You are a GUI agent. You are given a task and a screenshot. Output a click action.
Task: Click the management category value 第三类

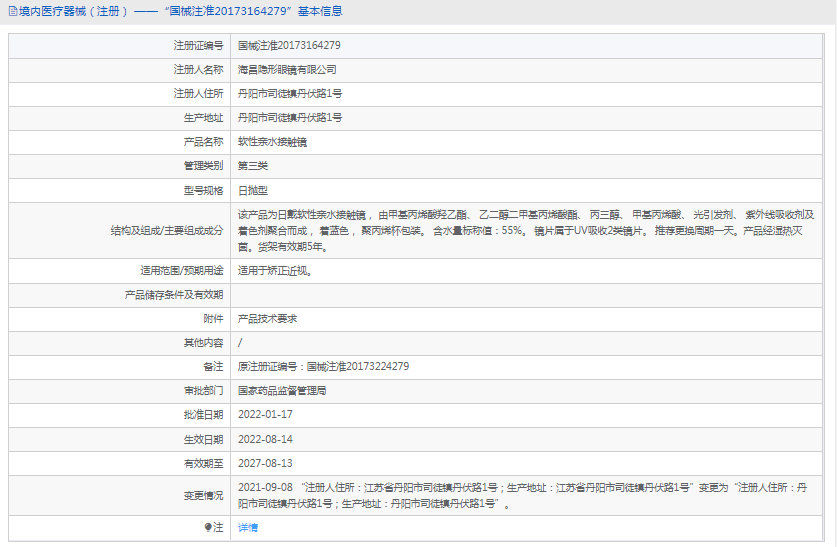(x=253, y=166)
